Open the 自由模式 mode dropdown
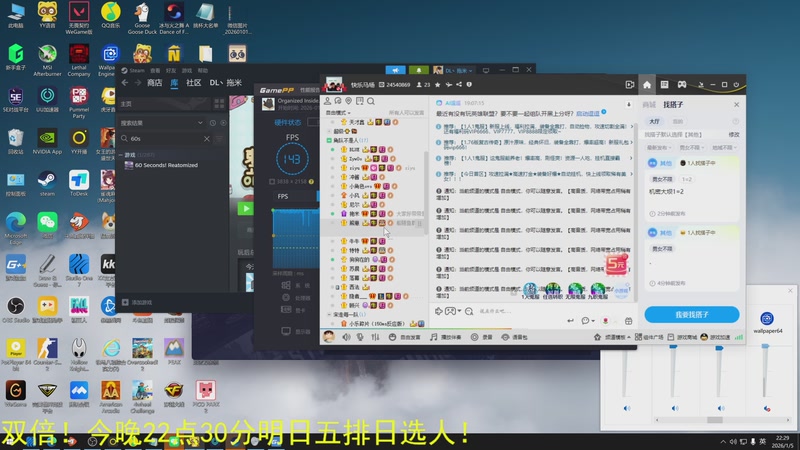 [x=338, y=113]
